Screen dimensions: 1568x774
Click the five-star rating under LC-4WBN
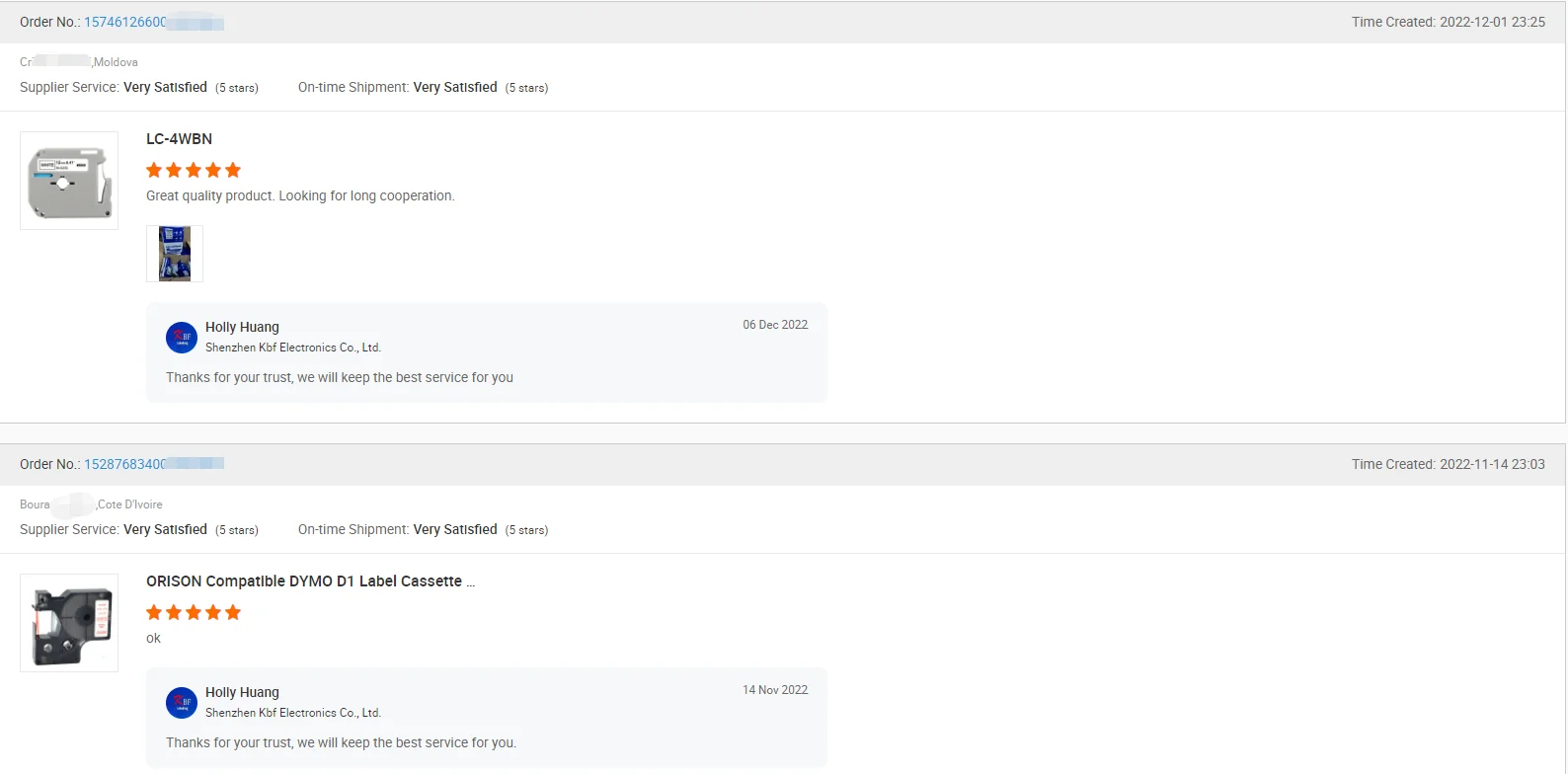pos(194,170)
